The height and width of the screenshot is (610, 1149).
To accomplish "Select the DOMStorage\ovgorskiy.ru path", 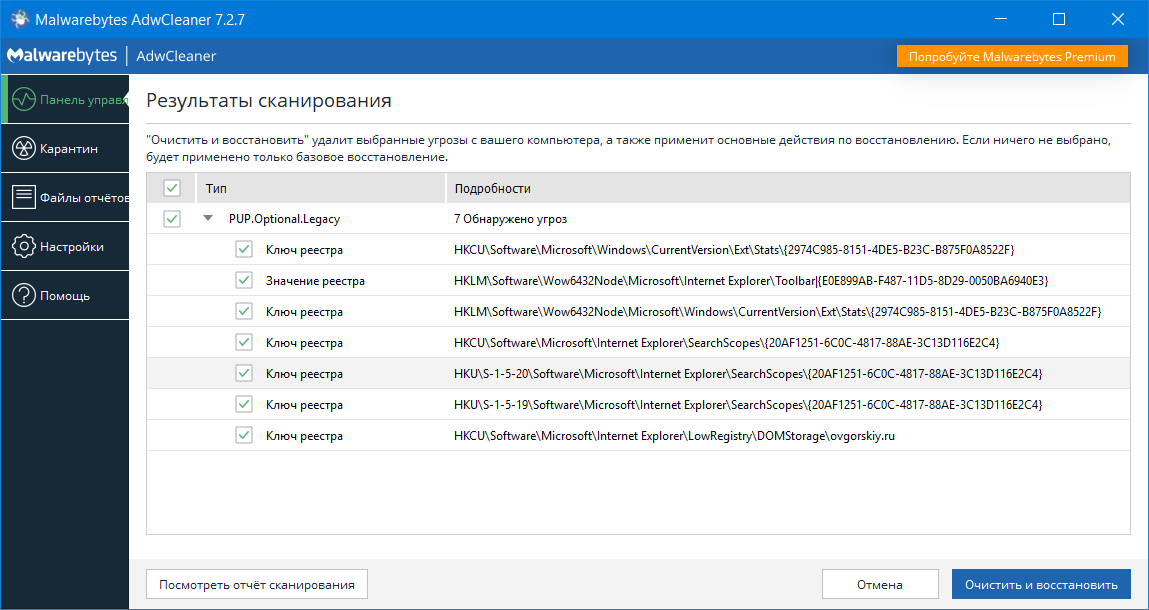I will click(674, 436).
